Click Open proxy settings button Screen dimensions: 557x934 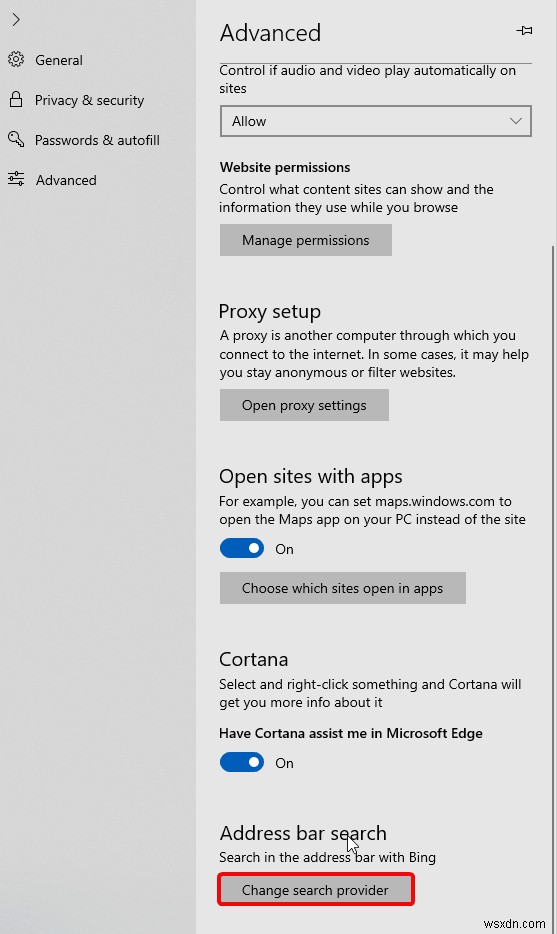(x=304, y=405)
